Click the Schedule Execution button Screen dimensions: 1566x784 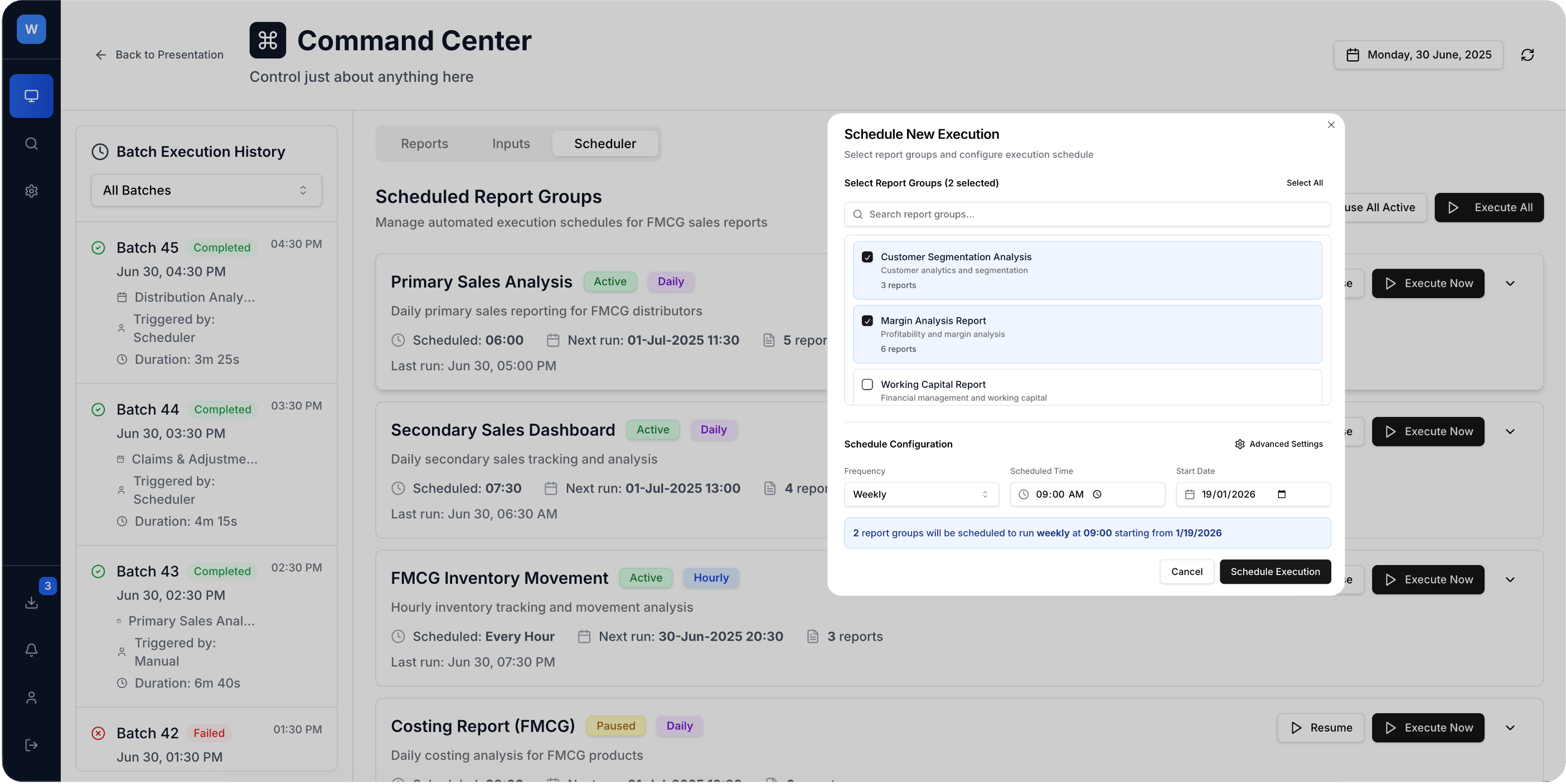pos(1275,571)
